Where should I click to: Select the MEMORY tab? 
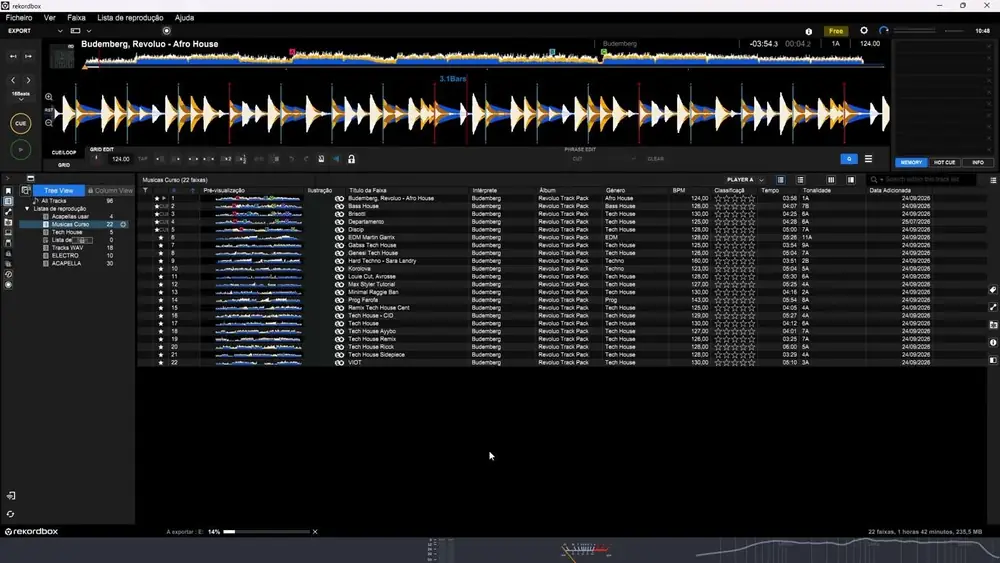(911, 163)
